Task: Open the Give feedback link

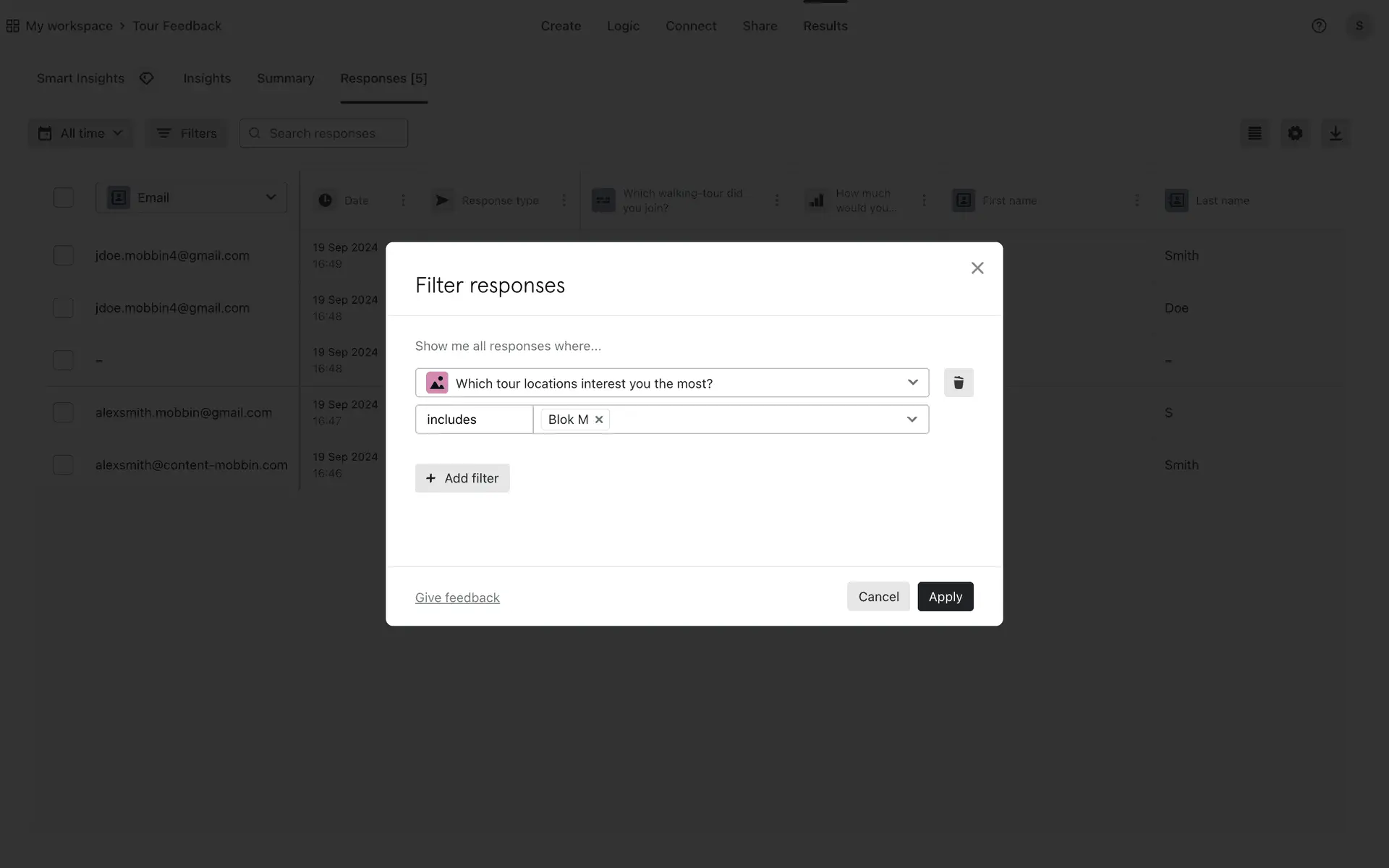Action: [457, 597]
